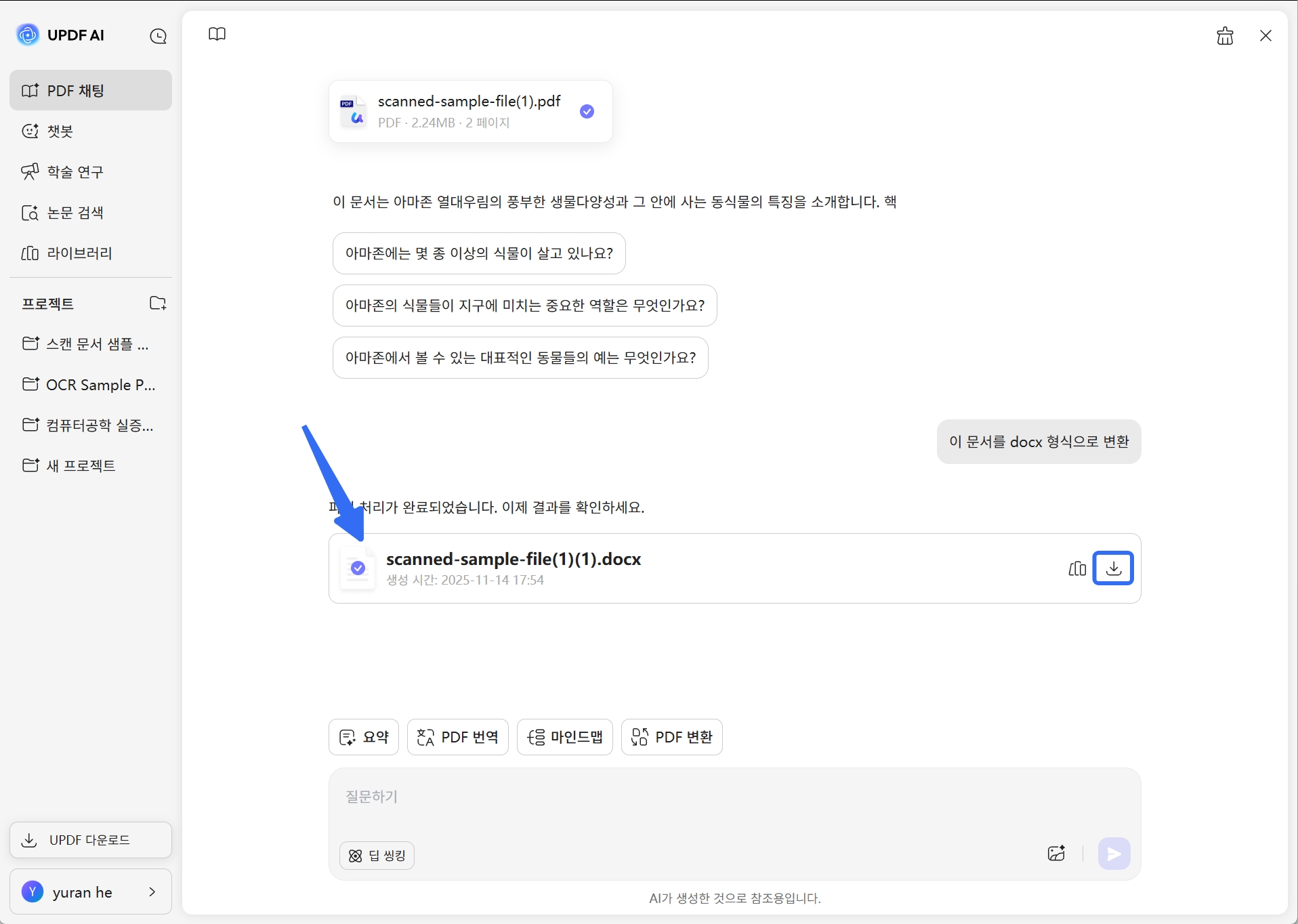Download the scanned-sample-file(1)(1).docx file

[1113, 568]
